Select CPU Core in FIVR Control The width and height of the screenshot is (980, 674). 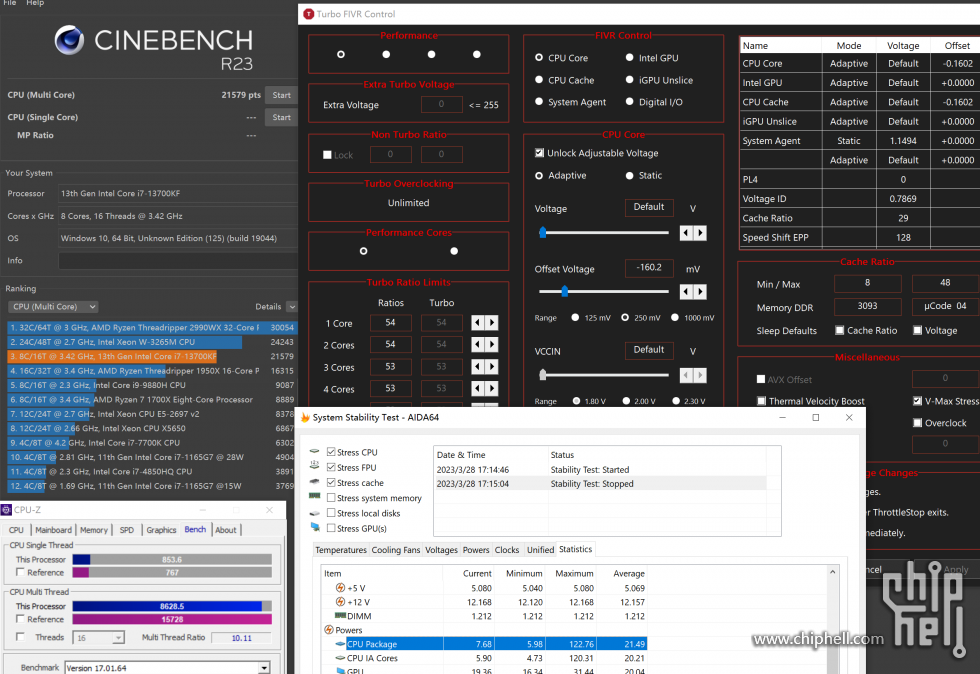click(x=539, y=58)
